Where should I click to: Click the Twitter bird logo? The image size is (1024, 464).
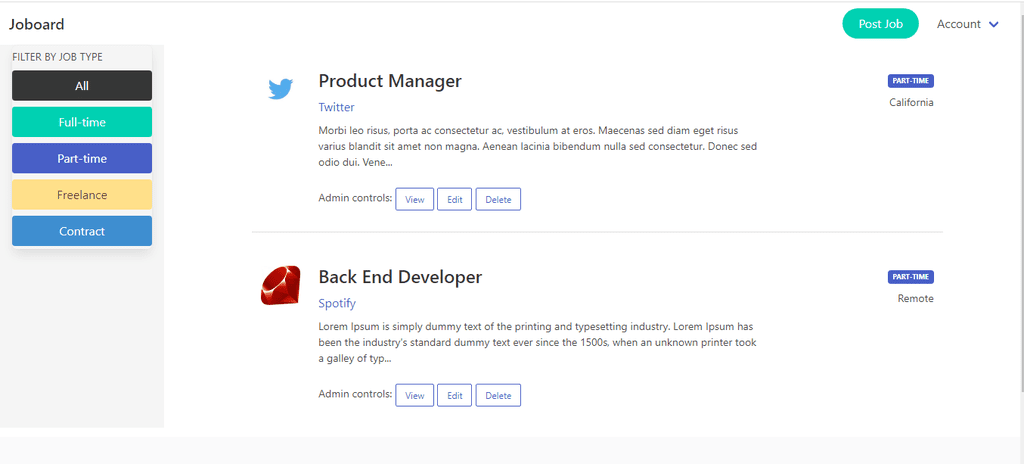[281, 88]
